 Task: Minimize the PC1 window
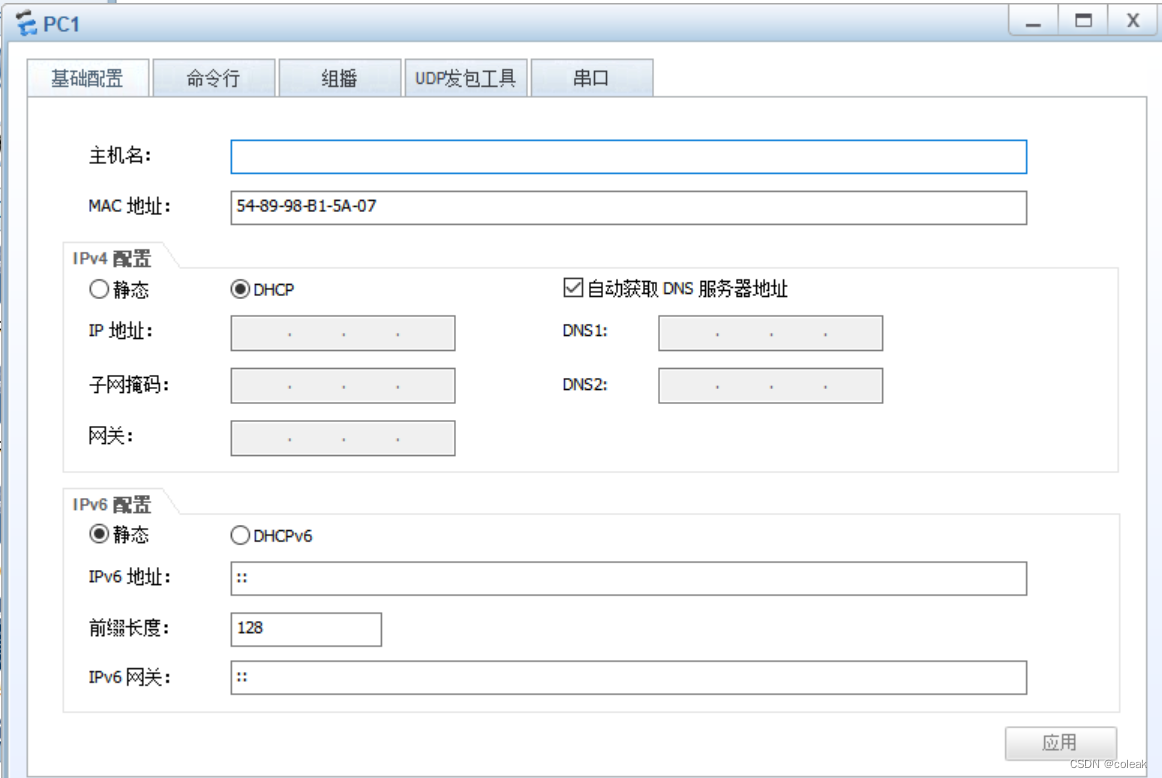click(1033, 21)
